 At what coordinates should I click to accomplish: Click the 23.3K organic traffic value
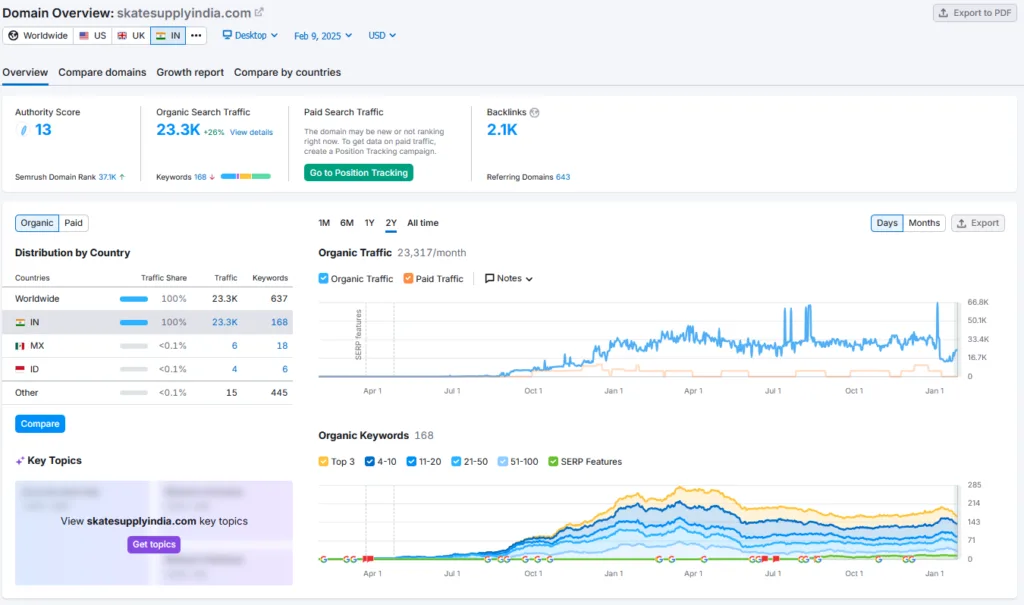[178, 130]
